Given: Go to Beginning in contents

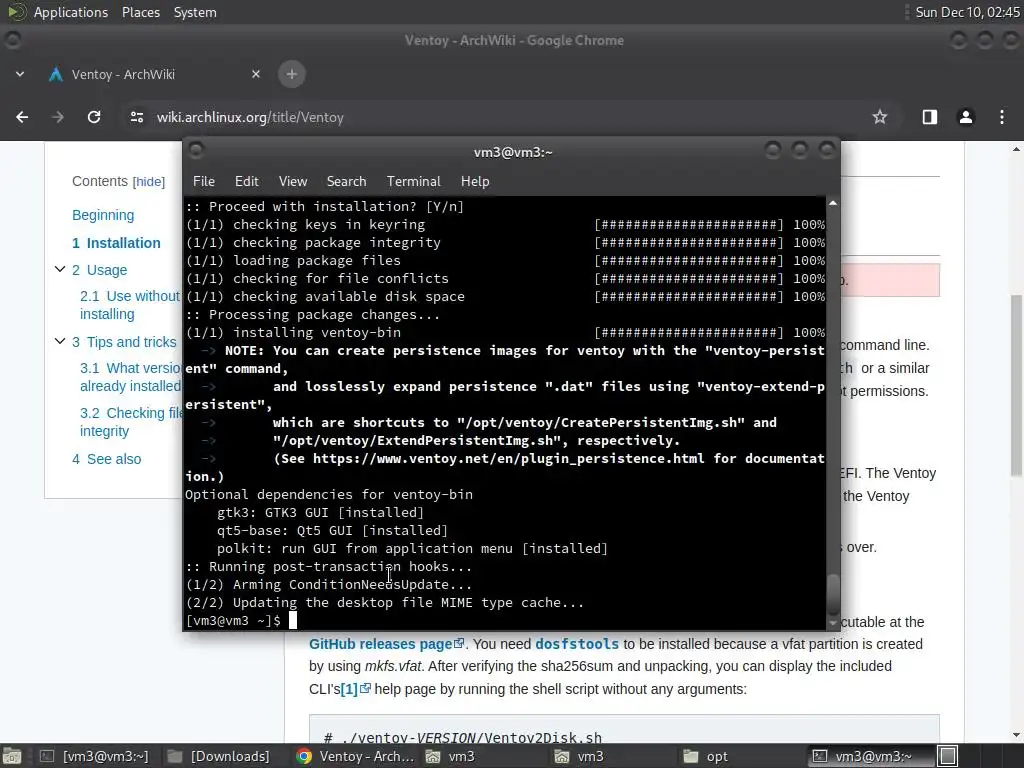Looking at the screenshot, I should (103, 215).
